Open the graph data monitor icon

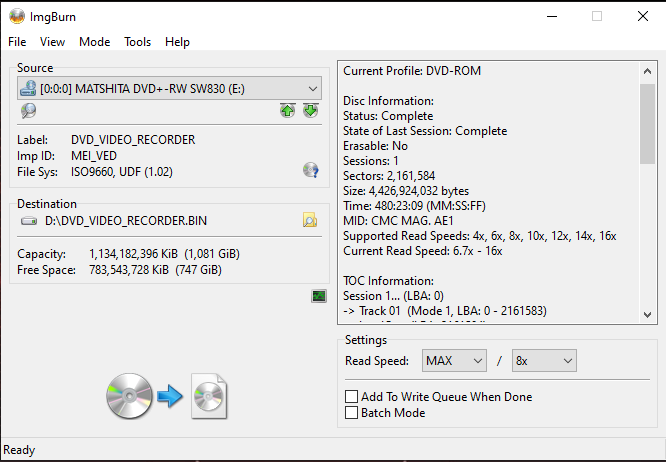[319, 296]
